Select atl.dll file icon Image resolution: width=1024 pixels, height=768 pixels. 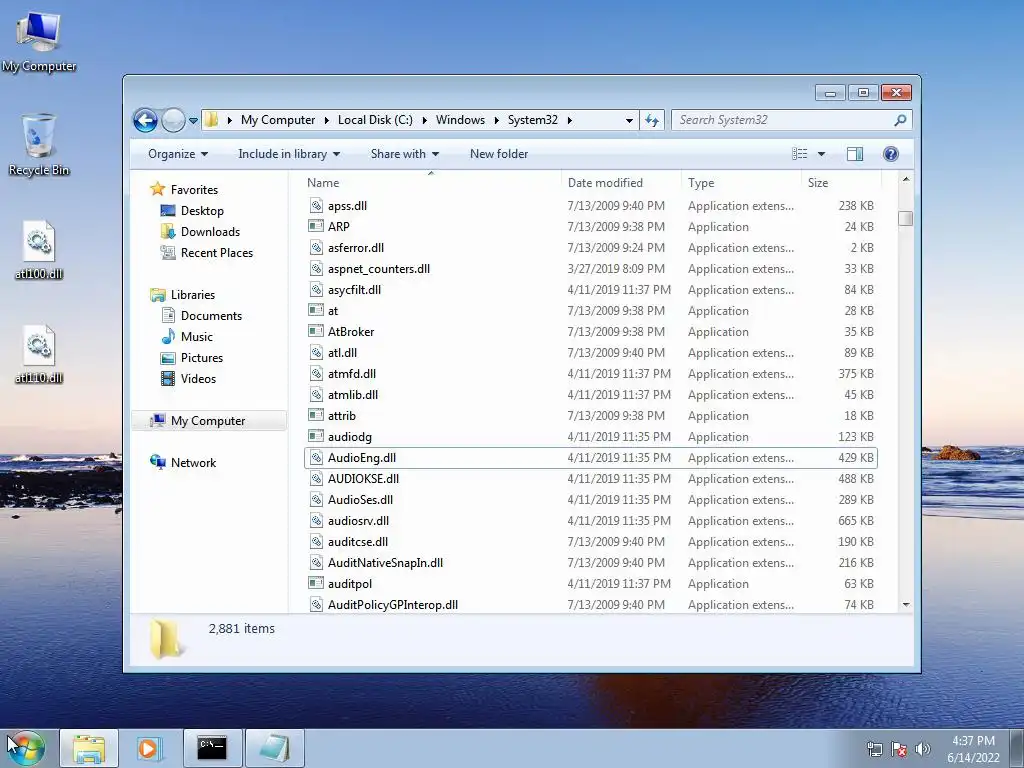pos(316,353)
